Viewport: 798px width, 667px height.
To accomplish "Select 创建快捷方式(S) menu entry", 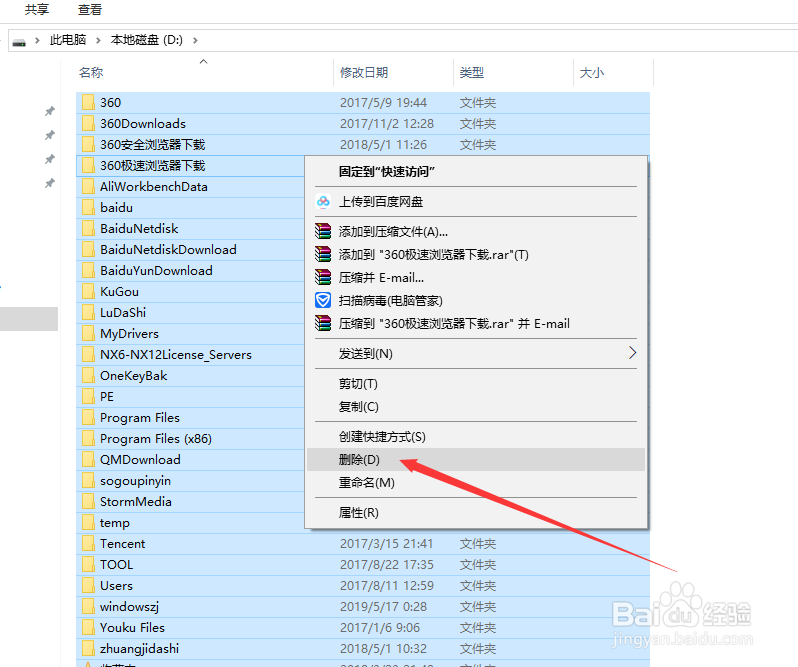I will (x=476, y=437).
